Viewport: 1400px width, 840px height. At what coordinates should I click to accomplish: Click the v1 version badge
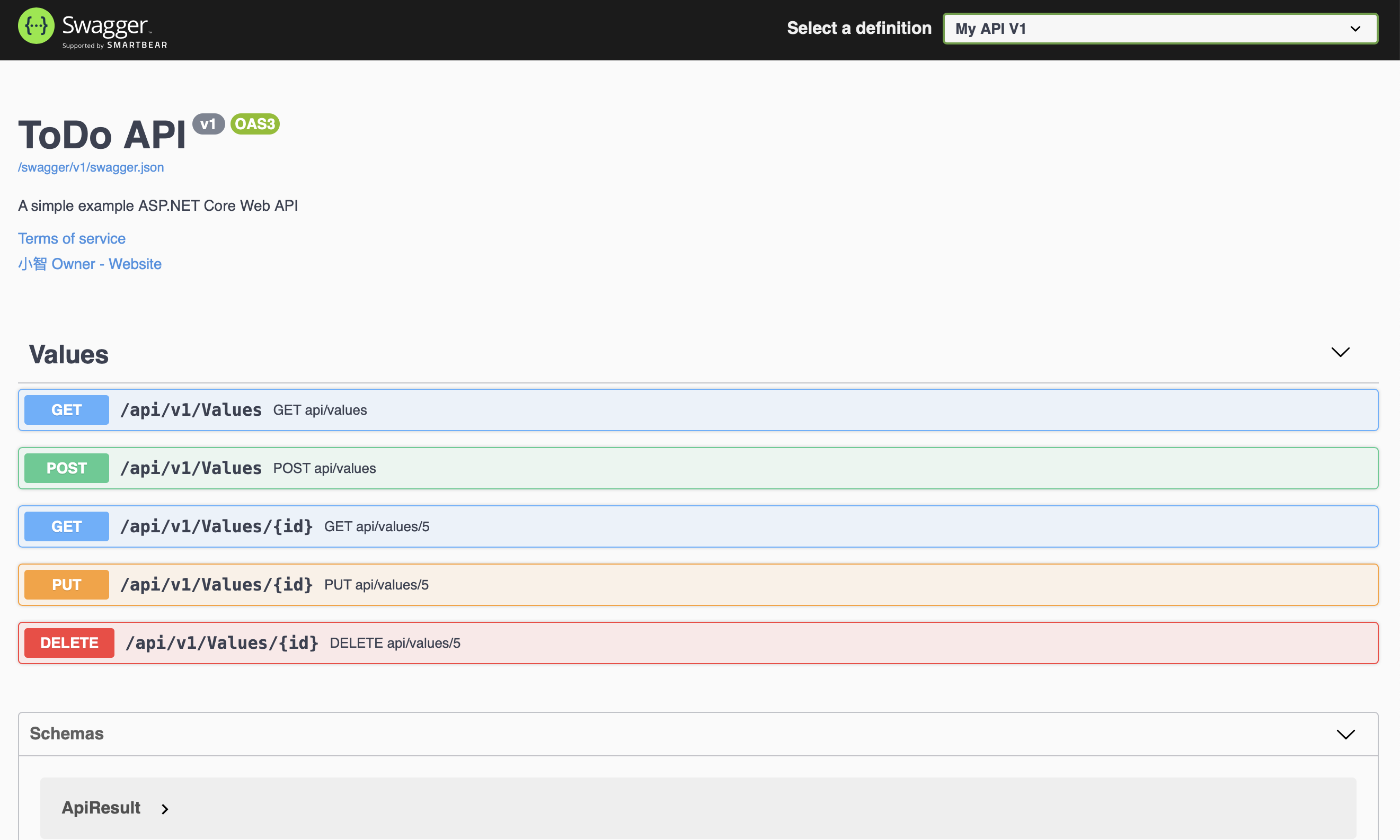coord(208,124)
